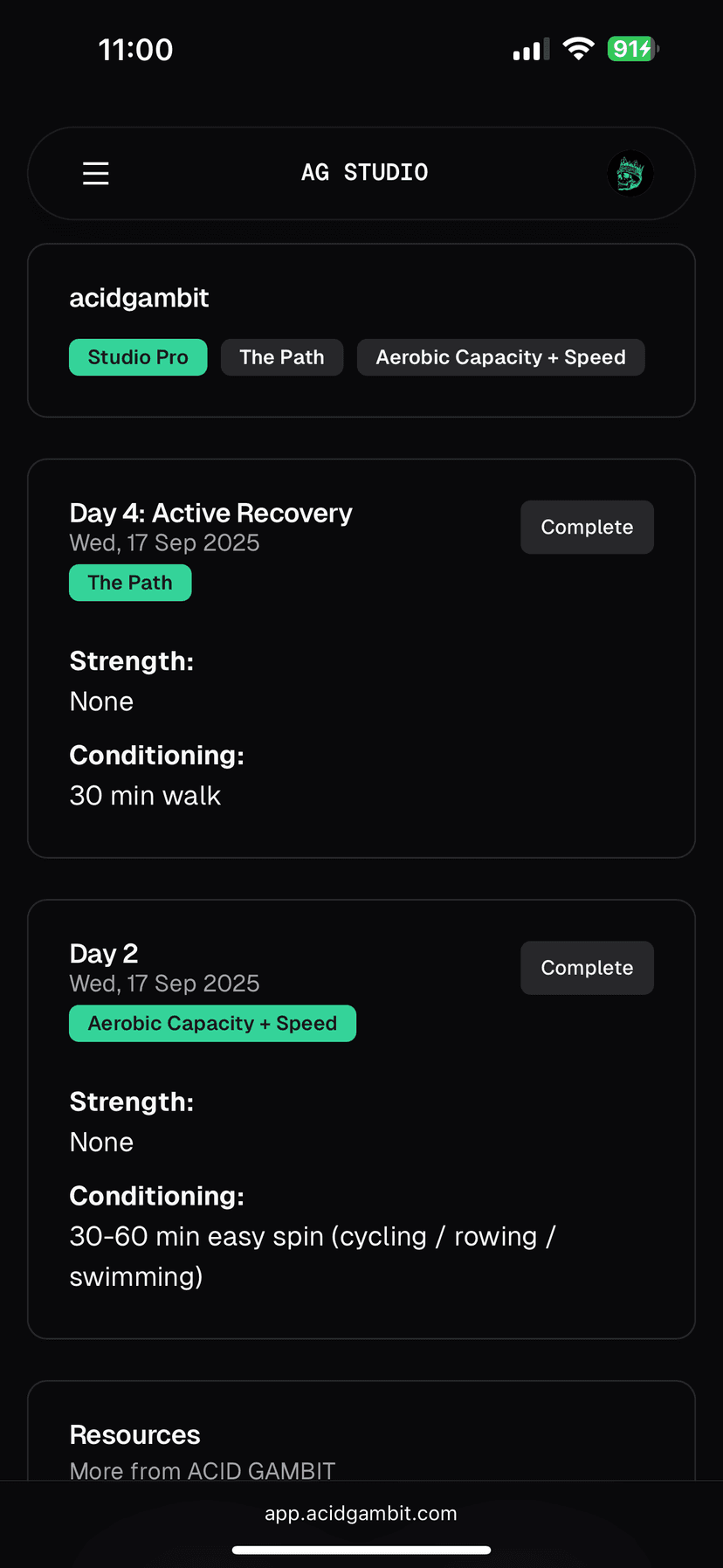Select Aerobic Capacity + Speed chip at top
Screen dimensions: 723x1568
(500, 357)
